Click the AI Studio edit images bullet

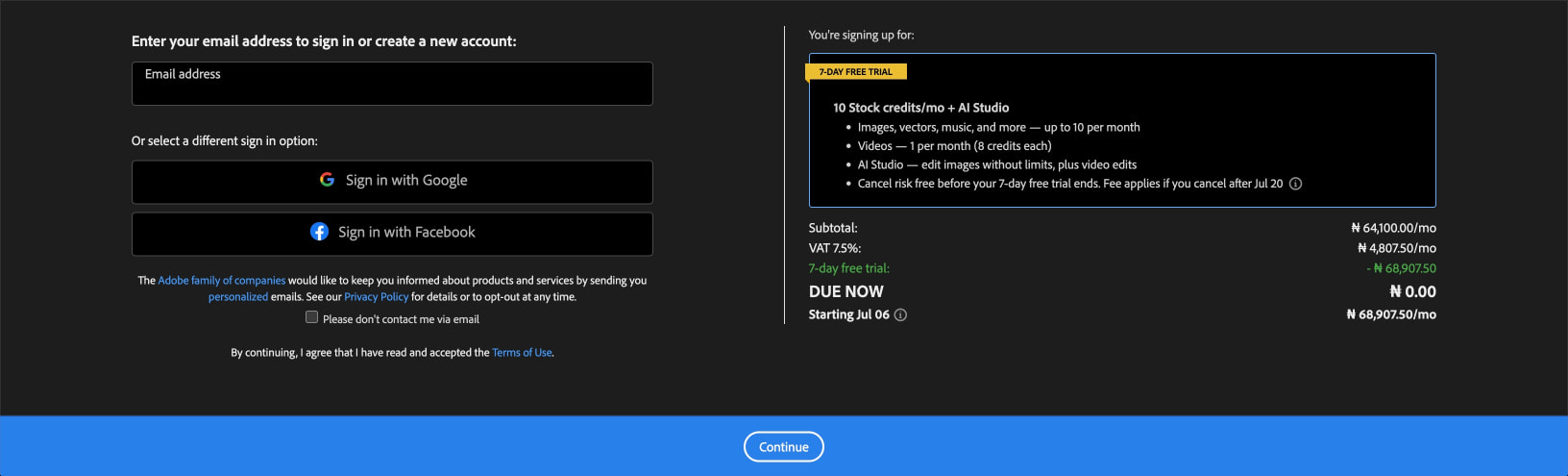[x=997, y=164]
